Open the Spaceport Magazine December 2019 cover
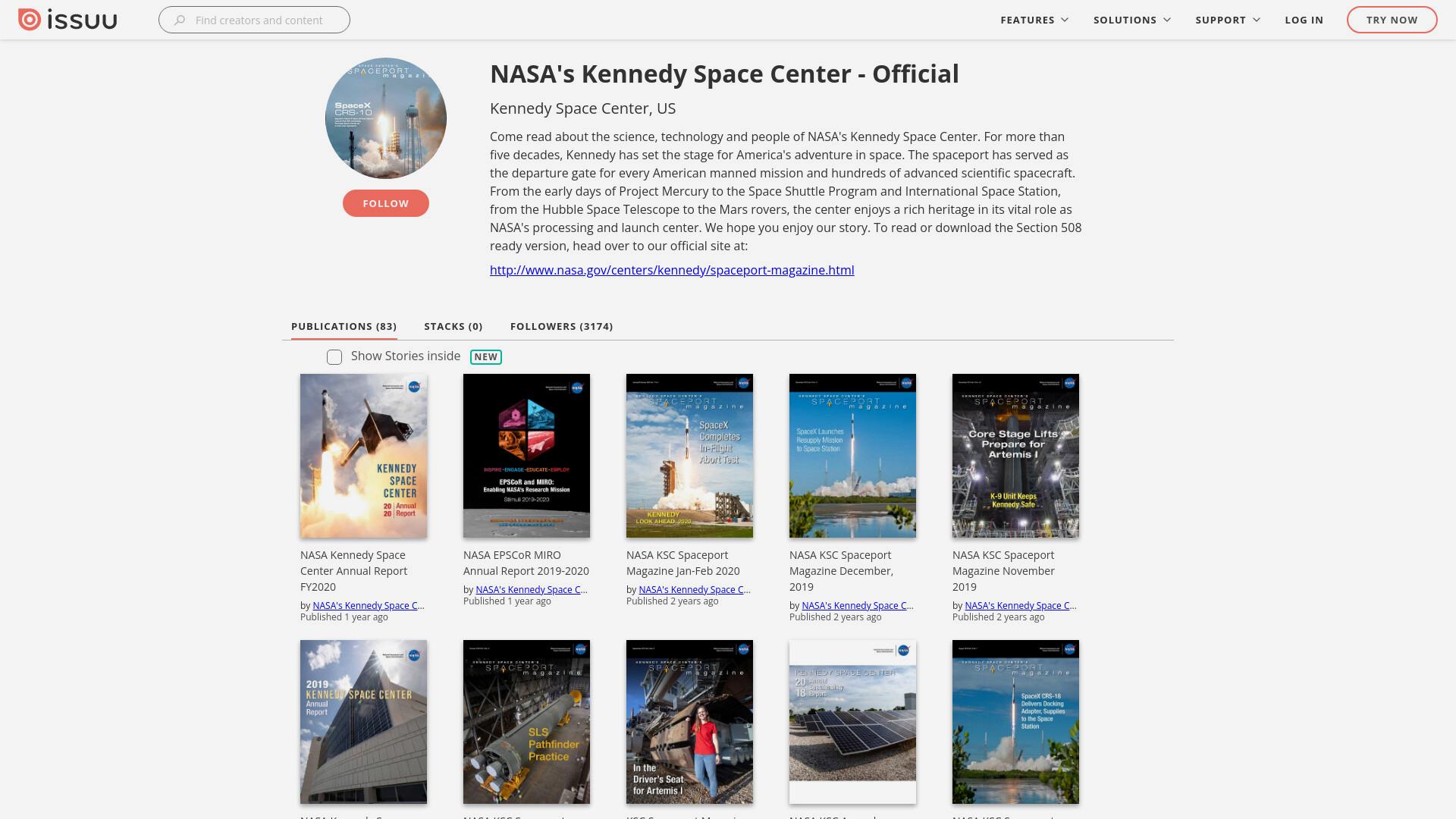The height and width of the screenshot is (819, 1456). tap(852, 456)
